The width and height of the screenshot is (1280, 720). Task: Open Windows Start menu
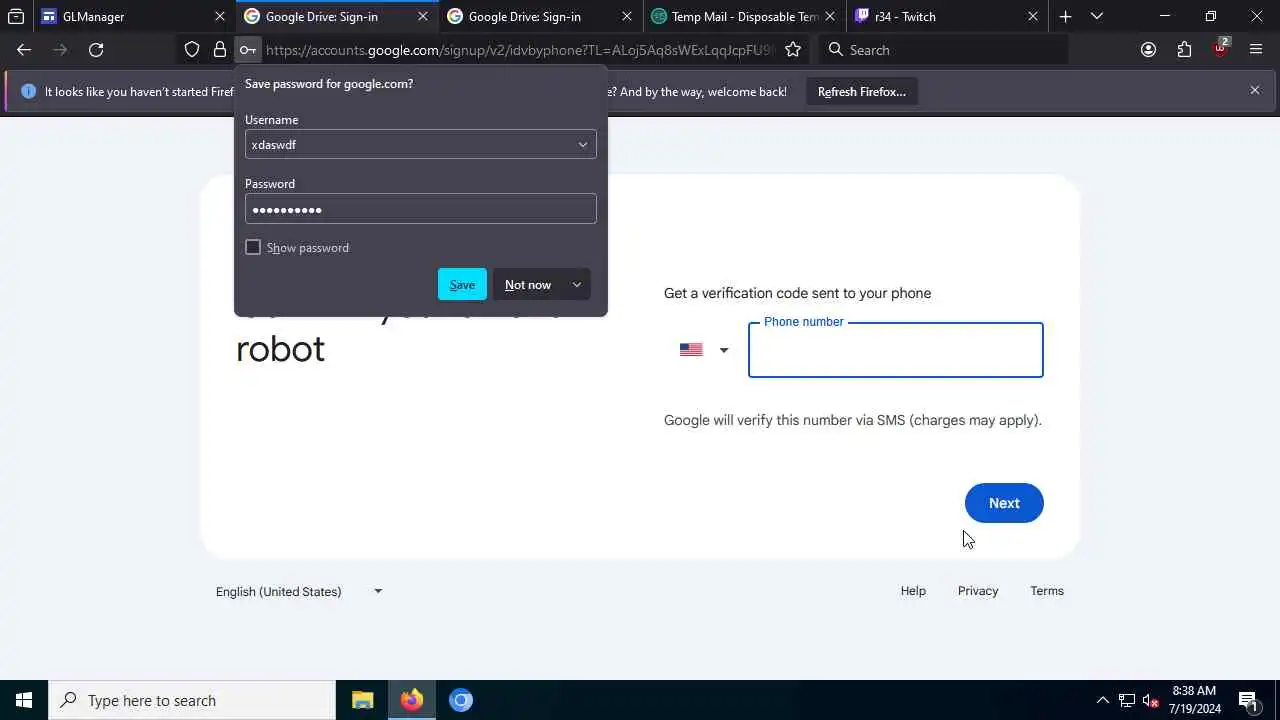(x=24, y=700)
